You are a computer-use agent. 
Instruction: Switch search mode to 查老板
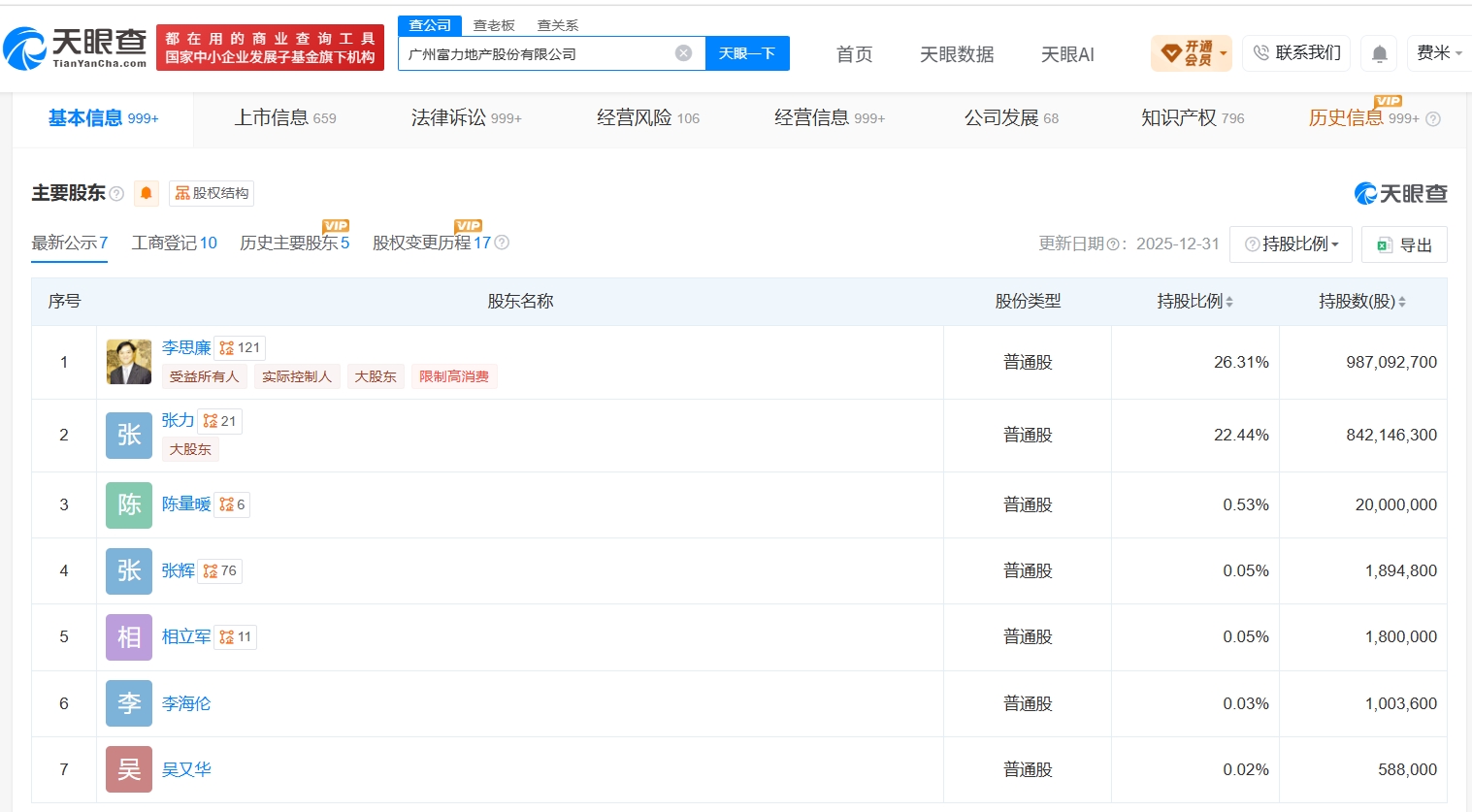coord(494,25)
